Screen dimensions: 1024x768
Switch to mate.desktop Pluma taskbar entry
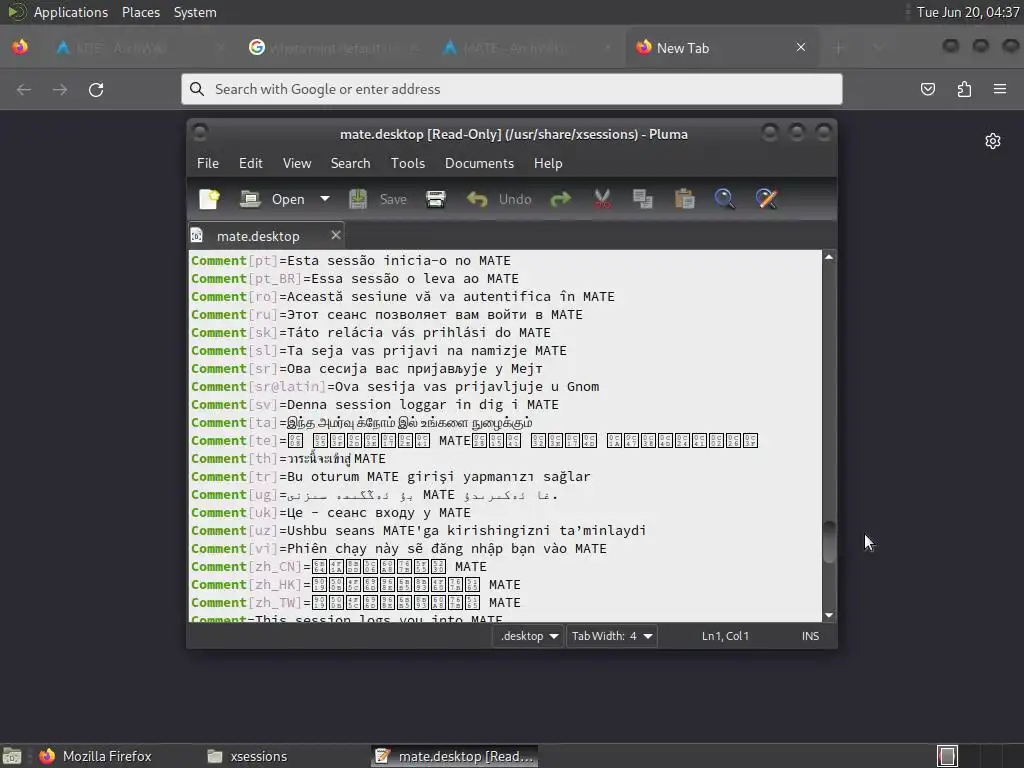click(455, 756)
